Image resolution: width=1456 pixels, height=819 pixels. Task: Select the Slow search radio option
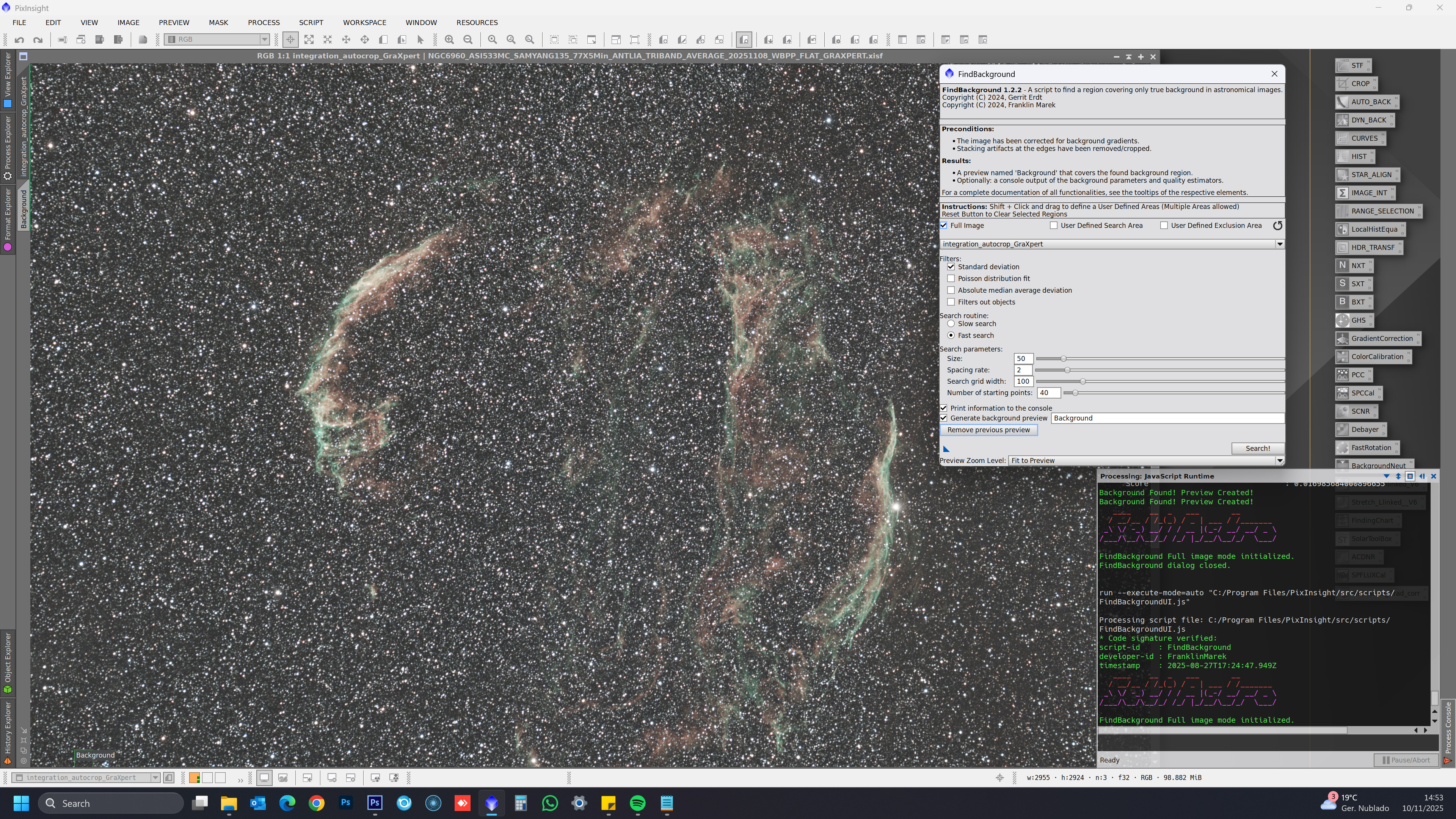951,324
